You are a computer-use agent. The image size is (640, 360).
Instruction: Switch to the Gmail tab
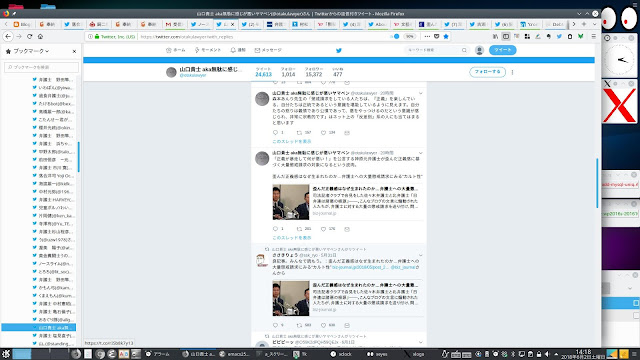pyautogui.click(x=175, y=24)
